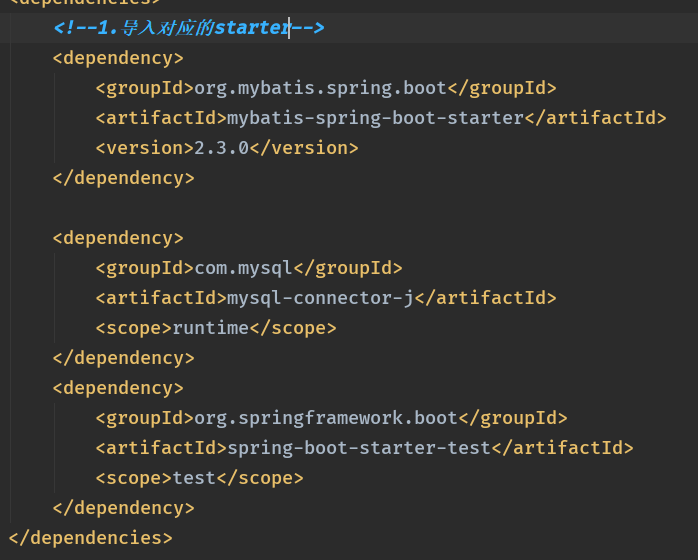Click the com.mysql groupId value
This screenshot has width=698, height=560.
[x=243, y=268]
